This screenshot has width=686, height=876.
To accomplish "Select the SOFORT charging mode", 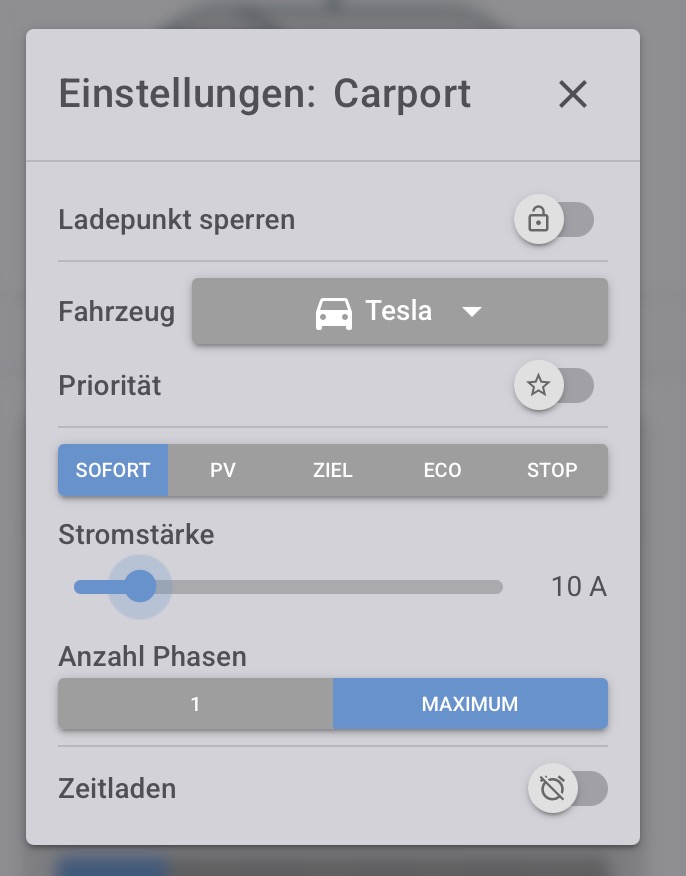I will 113,470.
